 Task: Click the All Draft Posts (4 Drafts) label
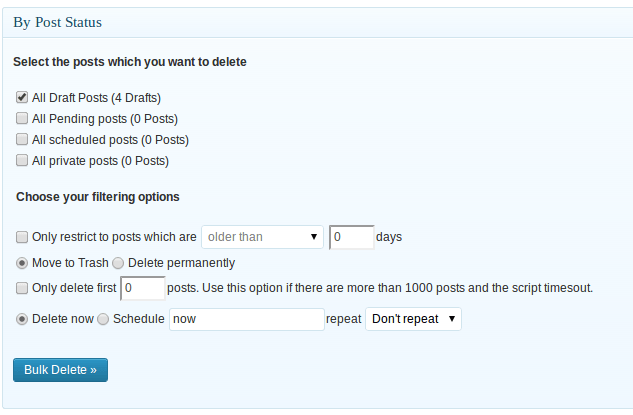[x=96, y=98]
